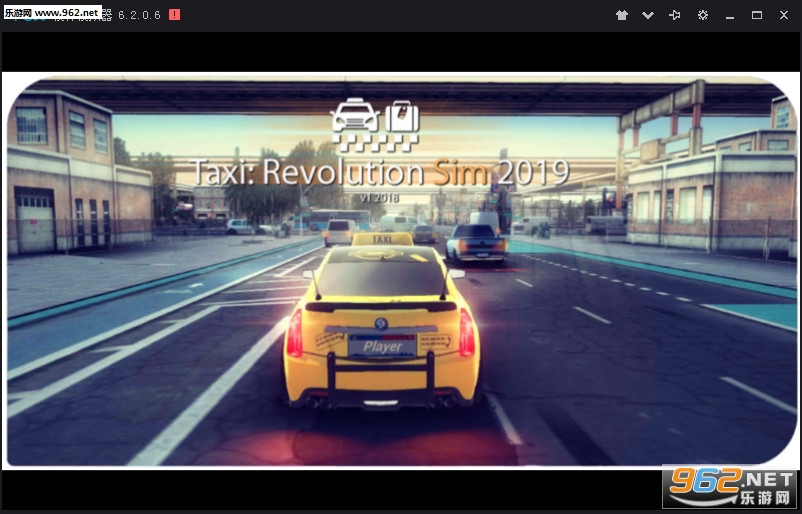Viewport: 802px width, 514px height.
Task: Click the 962.NET watermark logo
Action: pyautogui.click(x=728, y=488)
